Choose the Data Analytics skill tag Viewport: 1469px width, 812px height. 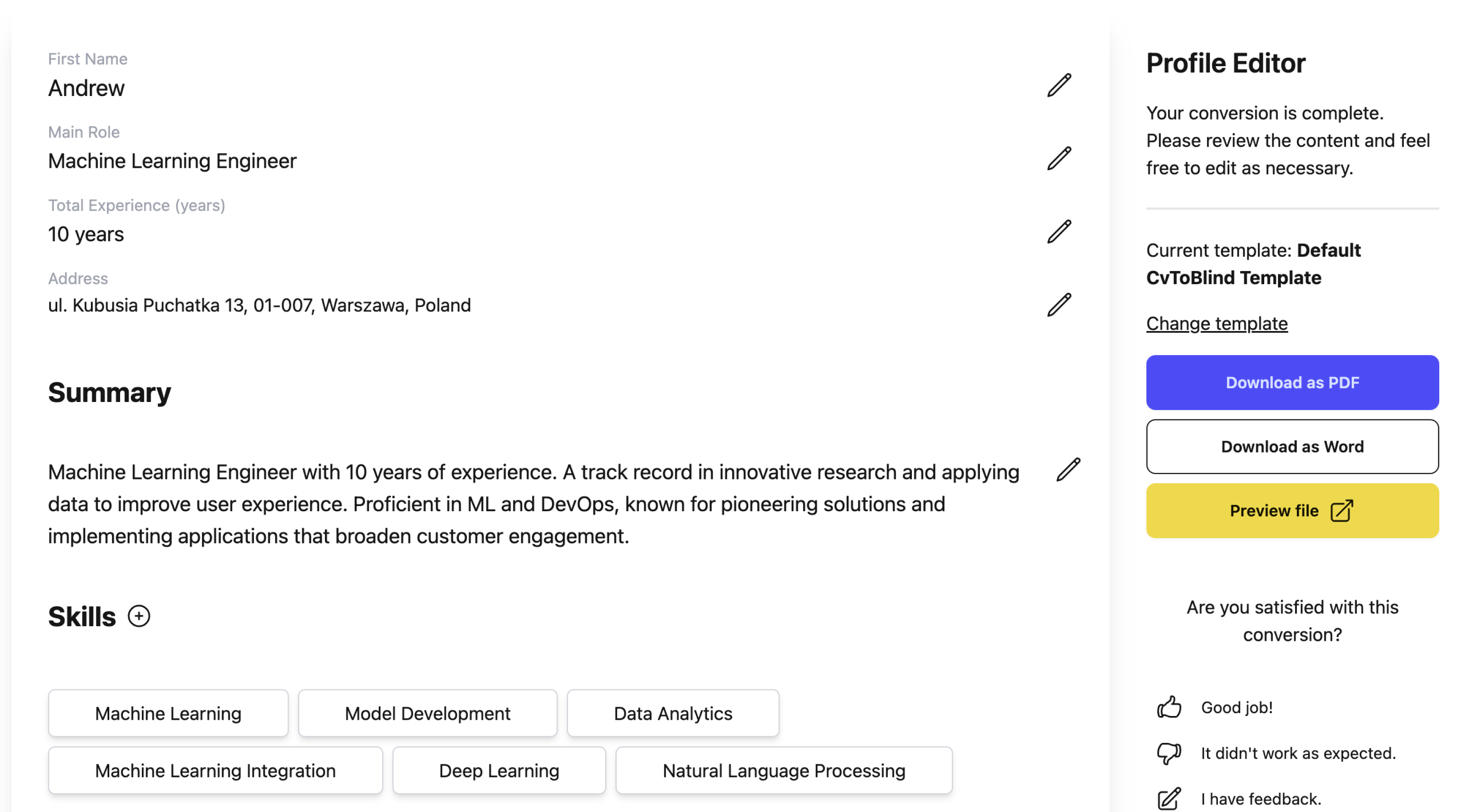coord(673,713)
